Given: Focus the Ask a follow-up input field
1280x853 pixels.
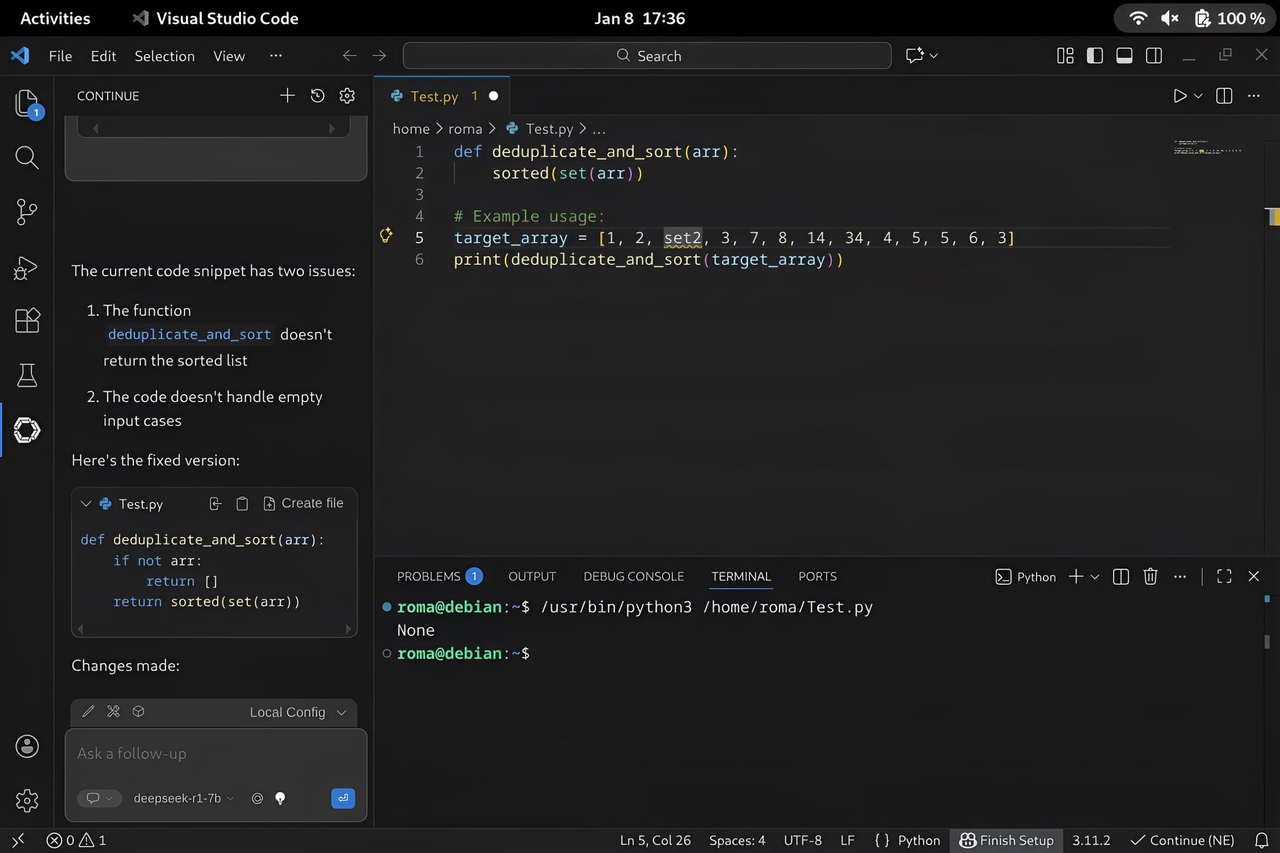Looking at the screenshot, I should (x=216, y=754).
